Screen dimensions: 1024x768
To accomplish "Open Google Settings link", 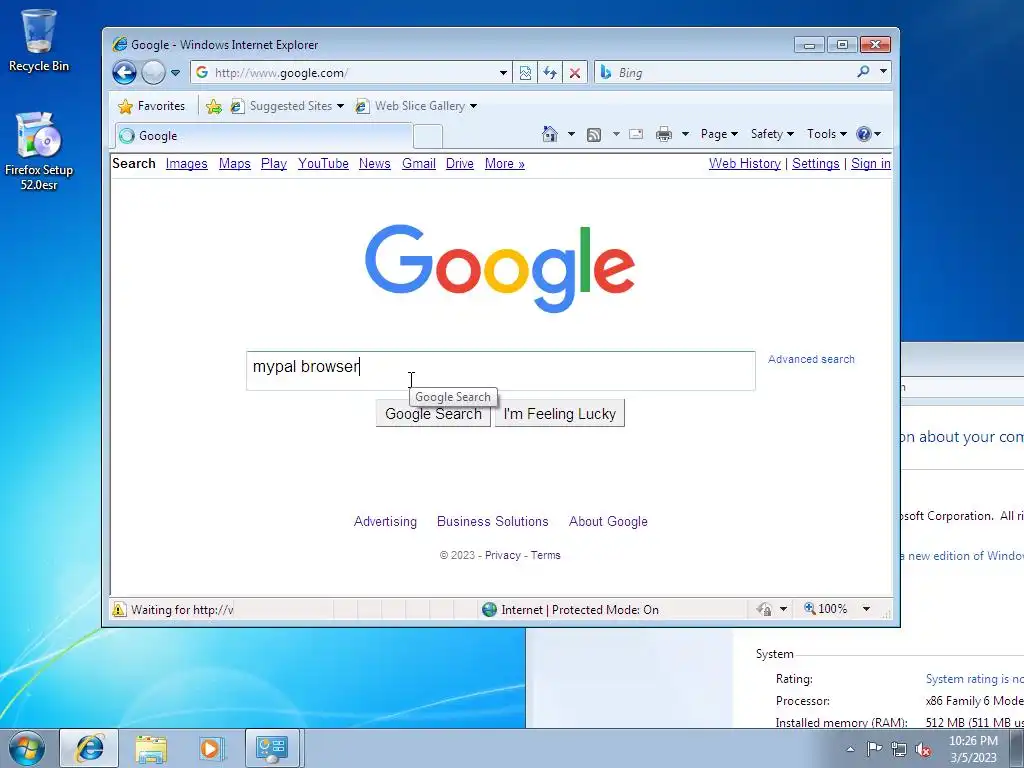I will [x=816, y=163].
